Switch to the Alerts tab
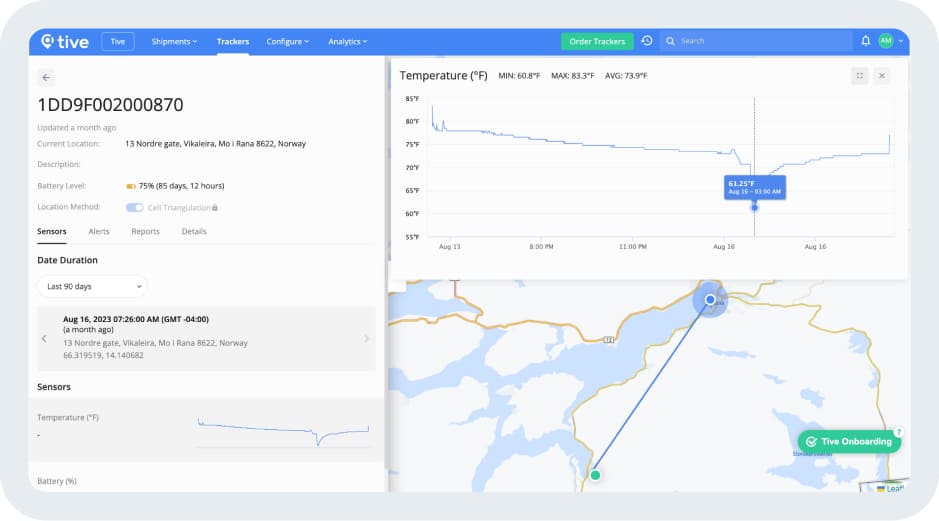The height and width of the screenshot is (521, 939). [x=99, y=231]
